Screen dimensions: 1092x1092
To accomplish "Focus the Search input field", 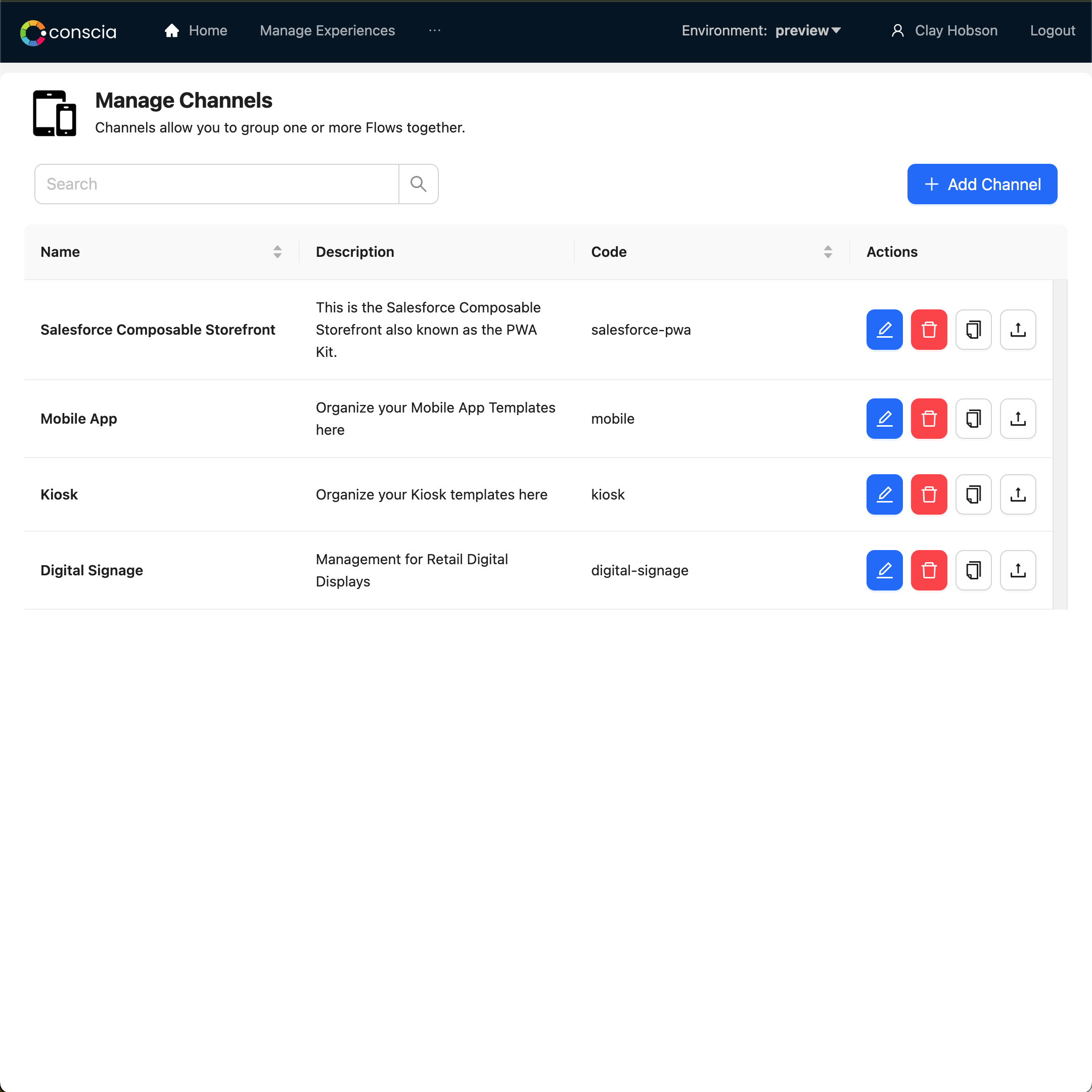I will coord(216,184).
